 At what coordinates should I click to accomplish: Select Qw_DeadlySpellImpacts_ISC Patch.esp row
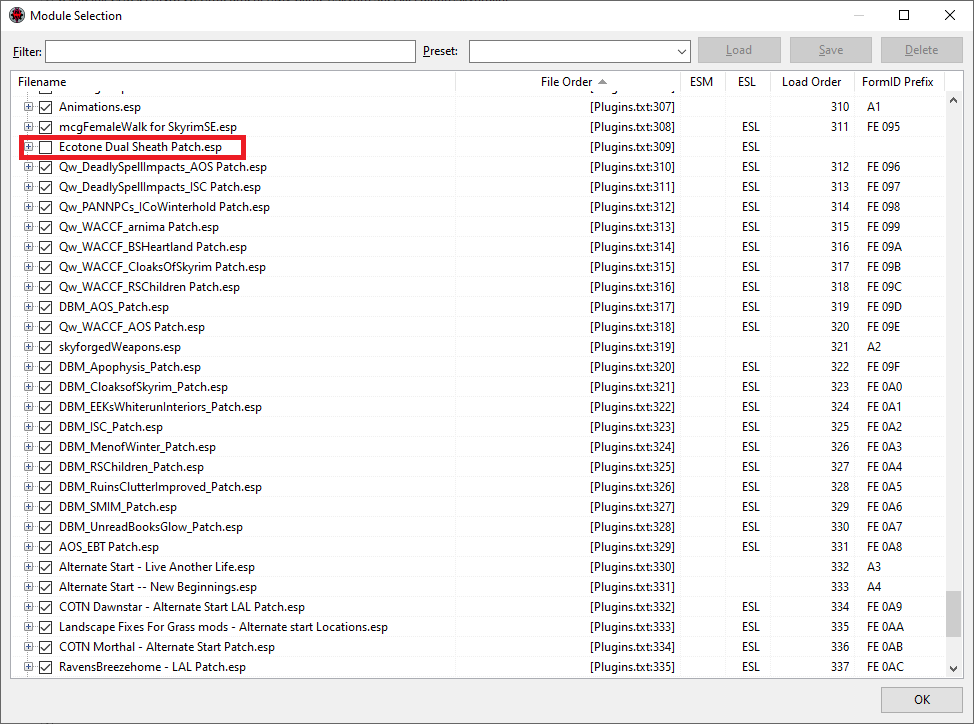(x=478, y=187)
